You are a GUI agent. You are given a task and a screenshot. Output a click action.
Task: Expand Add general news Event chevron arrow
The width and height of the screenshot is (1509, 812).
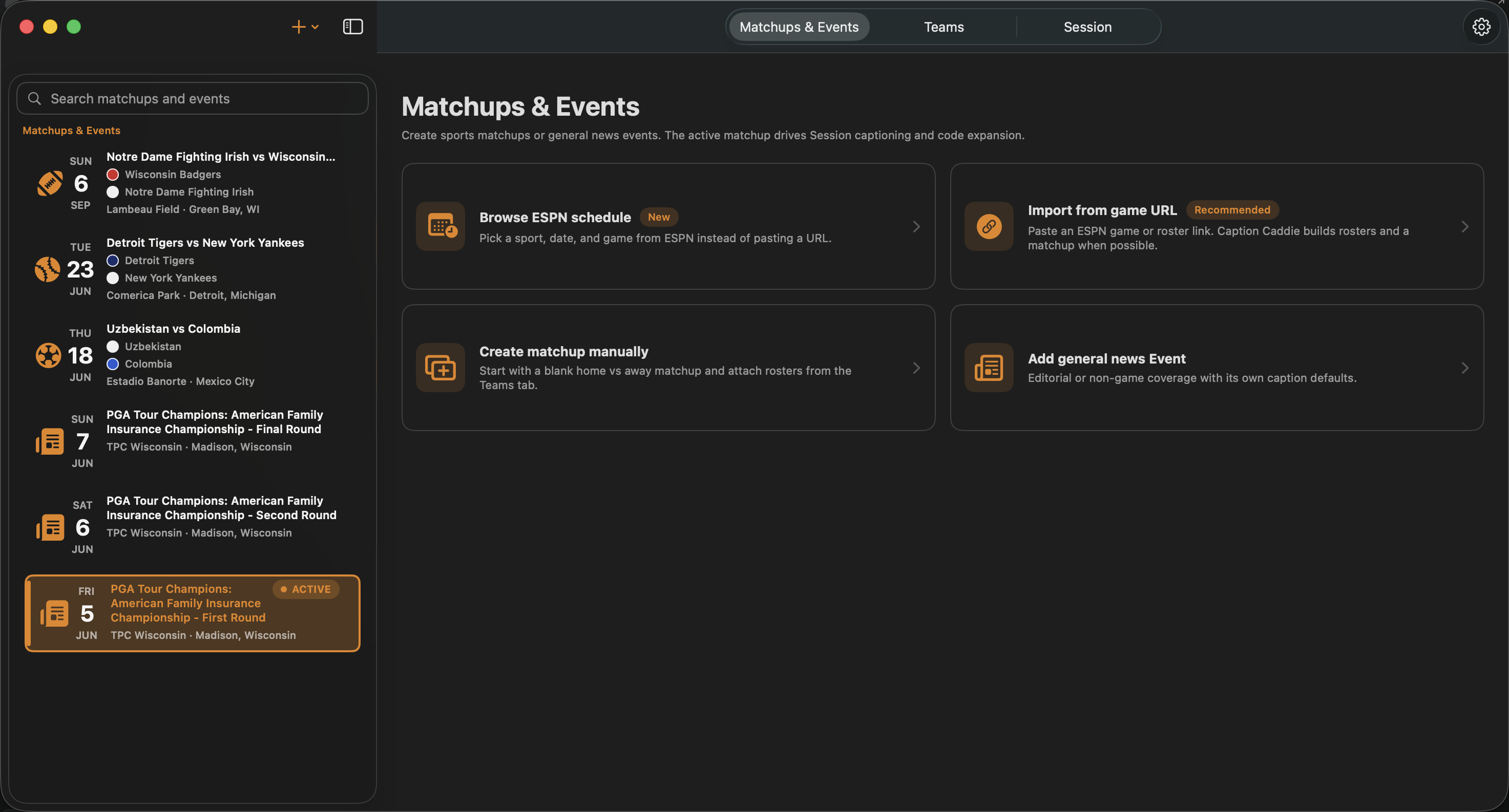click(x=1464, y=368)
